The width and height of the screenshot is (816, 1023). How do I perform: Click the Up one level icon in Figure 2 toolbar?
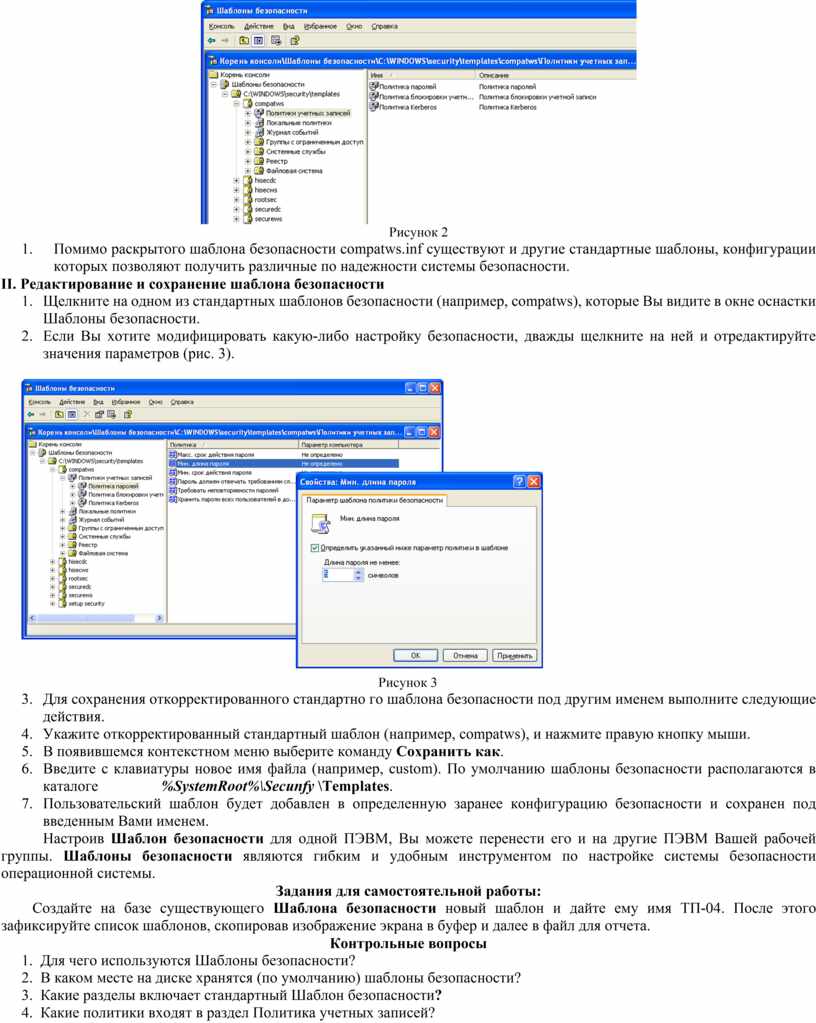tap(243, 40)
